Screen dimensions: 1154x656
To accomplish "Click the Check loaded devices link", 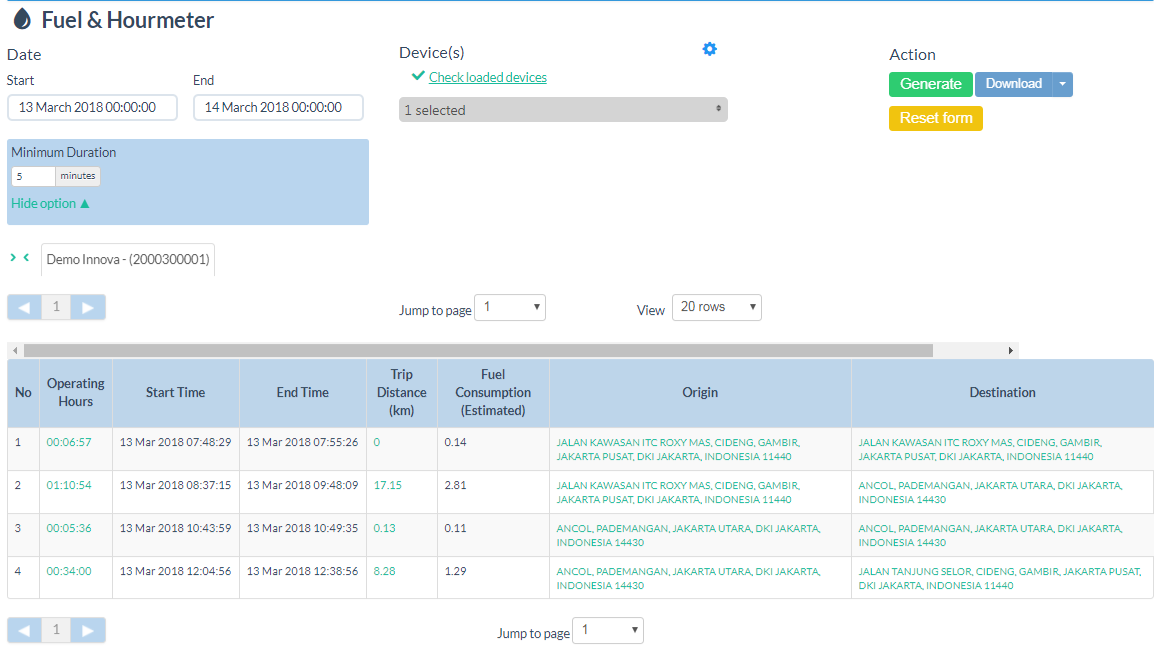I will point(487,77).
